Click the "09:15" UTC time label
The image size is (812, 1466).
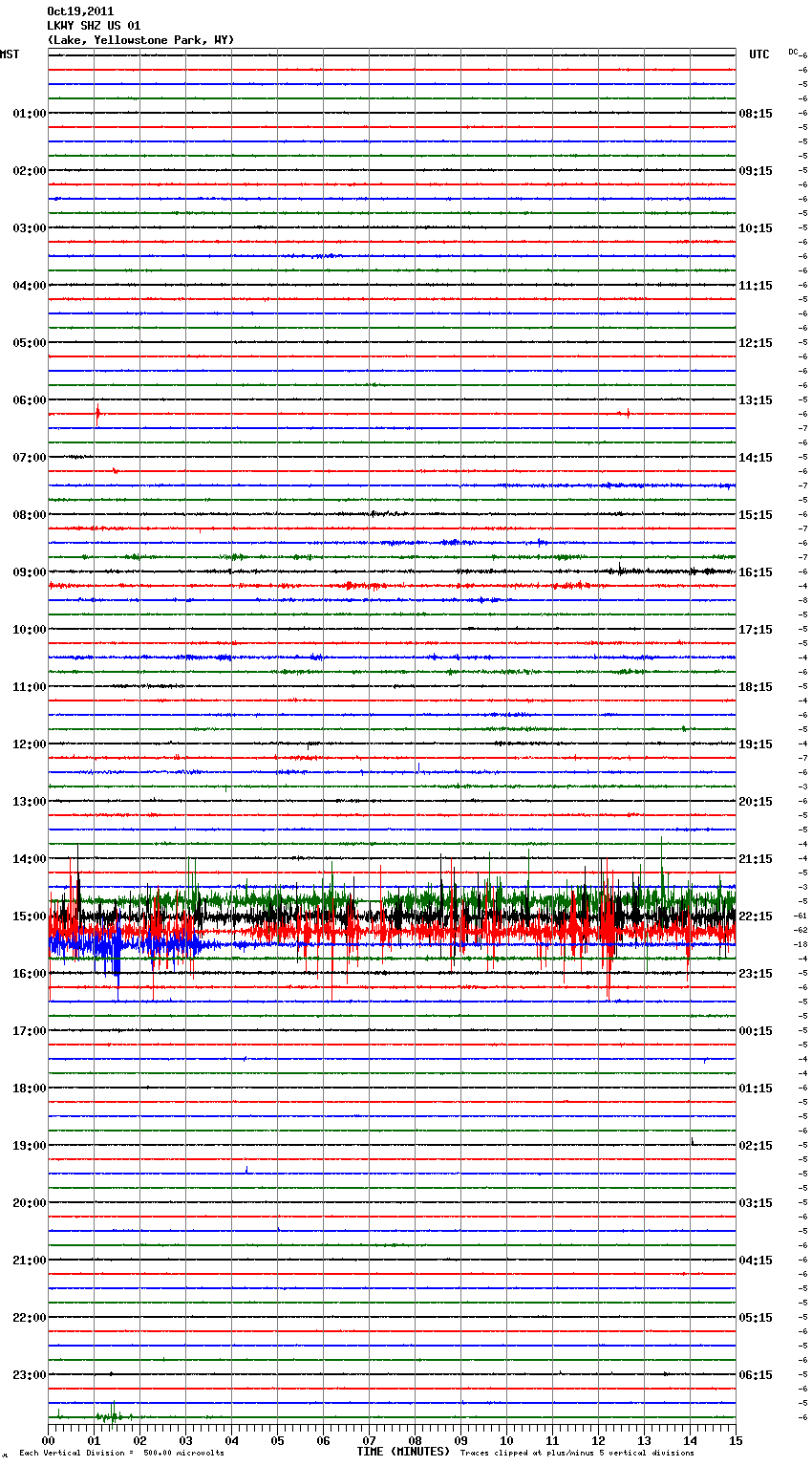click(x=756, y=171)
